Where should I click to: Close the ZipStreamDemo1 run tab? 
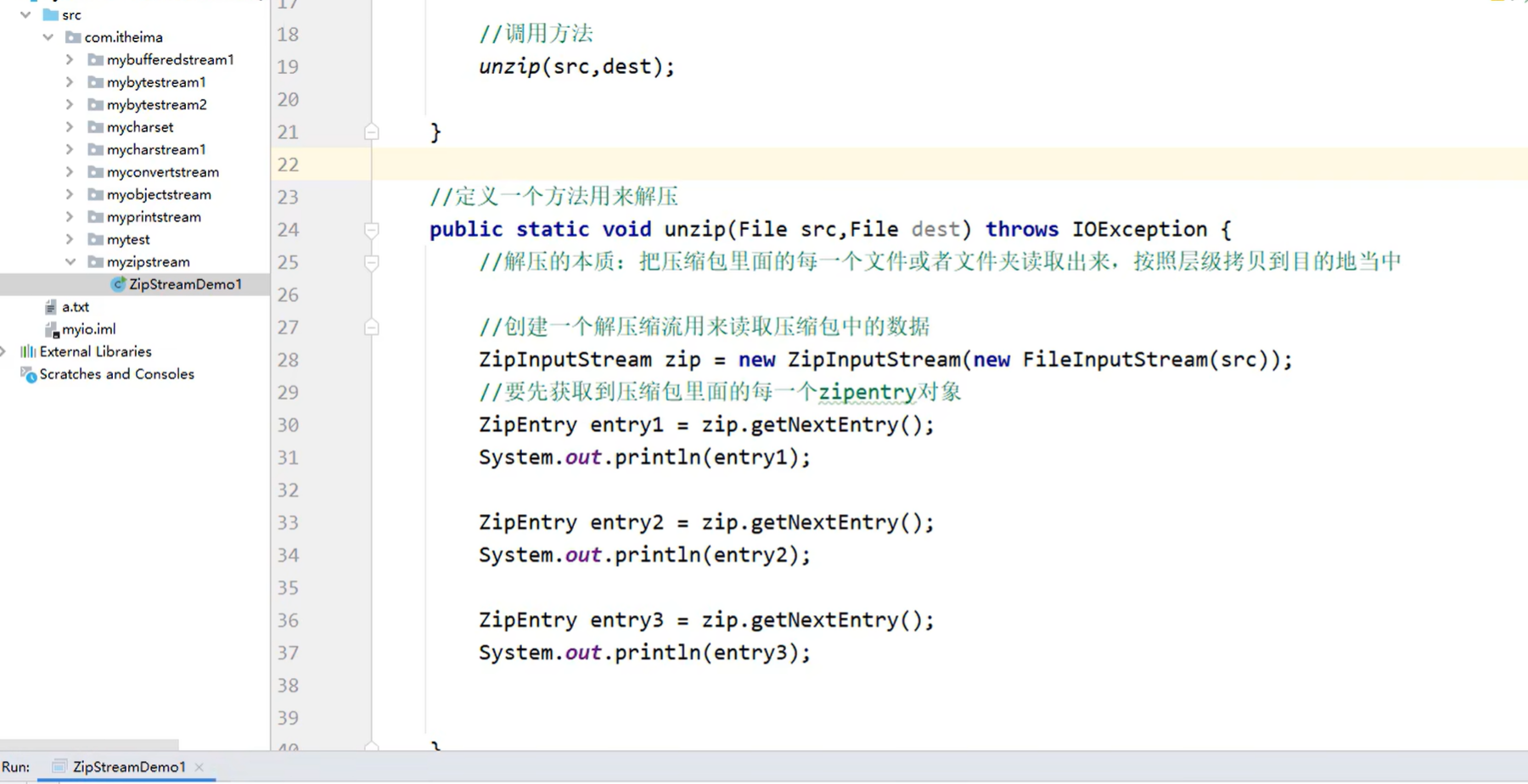[x=199, y=766]
